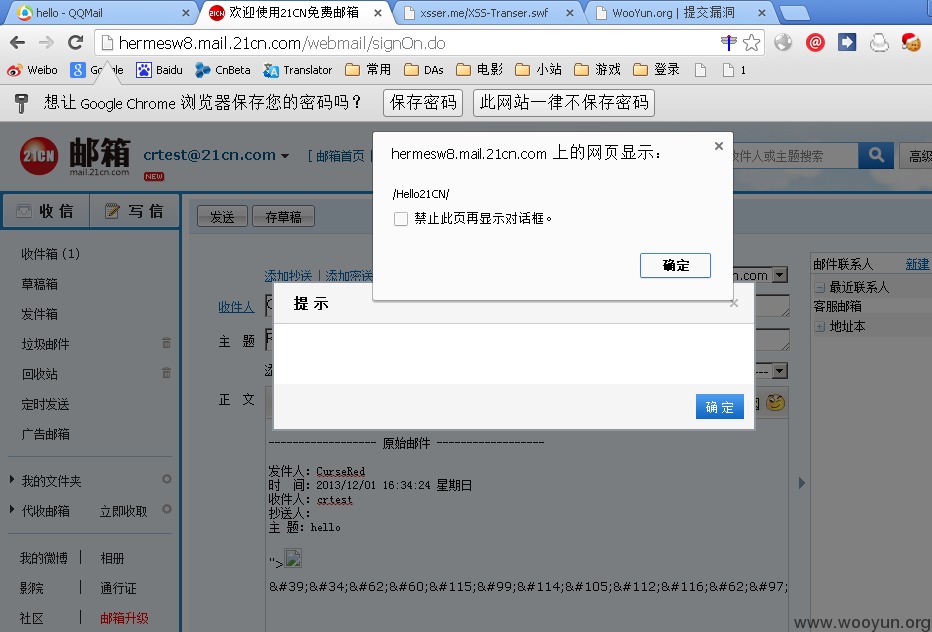The width and height of the screenshot is (932, 632).
Task: Open the DAs bookmark folder
Action: point(424,70)
